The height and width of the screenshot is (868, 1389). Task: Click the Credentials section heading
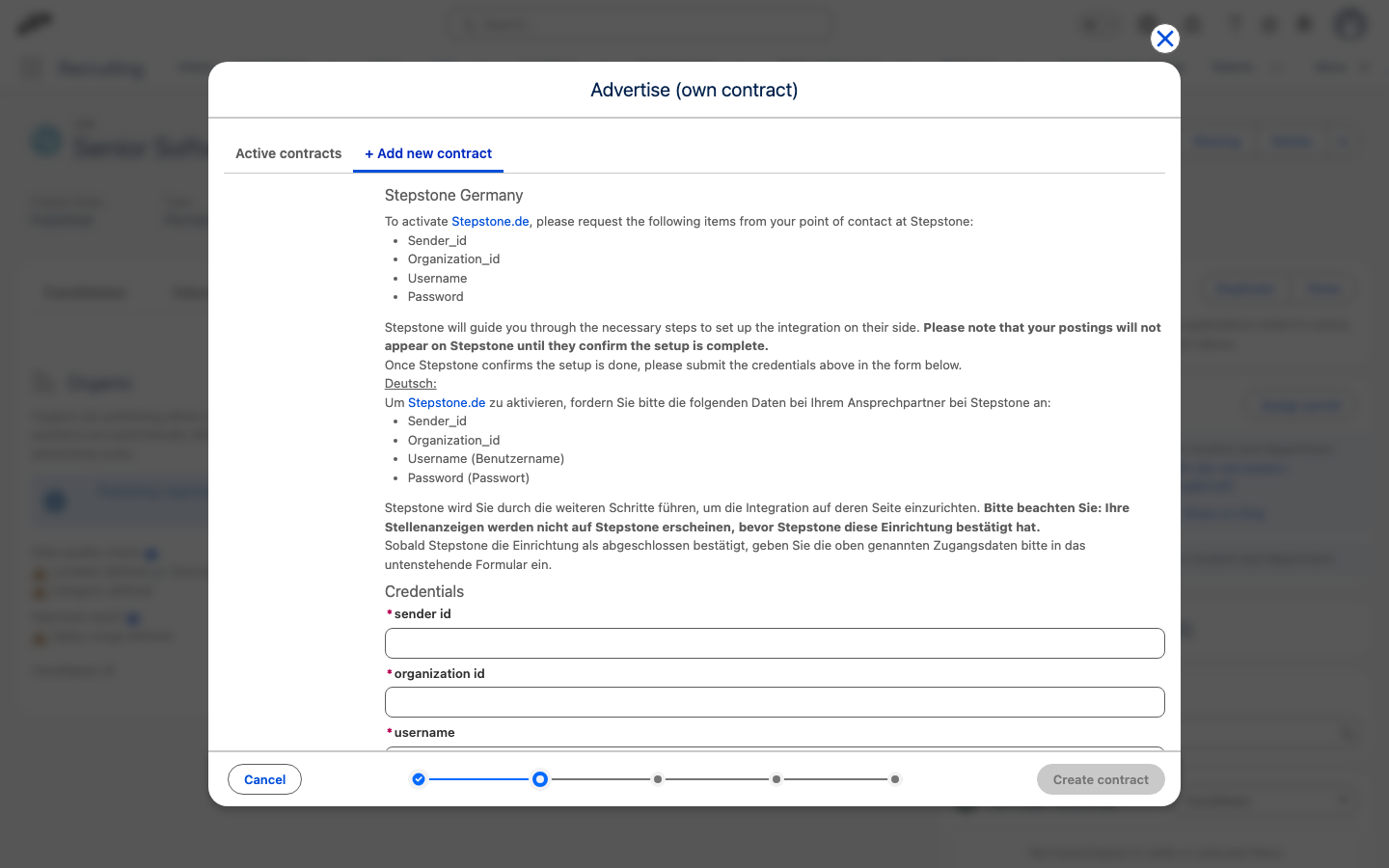coord(424,591)
